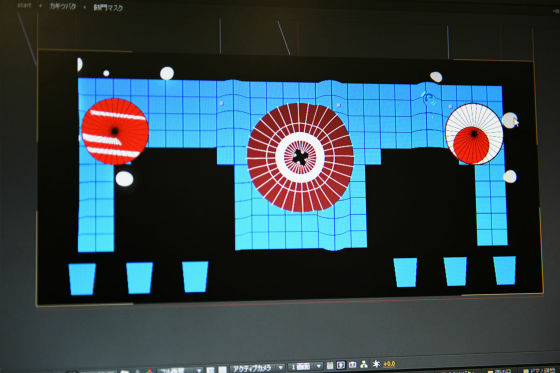Image resolution: width=560 pixels, height=373 pixels.
Task: Open the fast previews icon
Action: (x=341, y=365)
